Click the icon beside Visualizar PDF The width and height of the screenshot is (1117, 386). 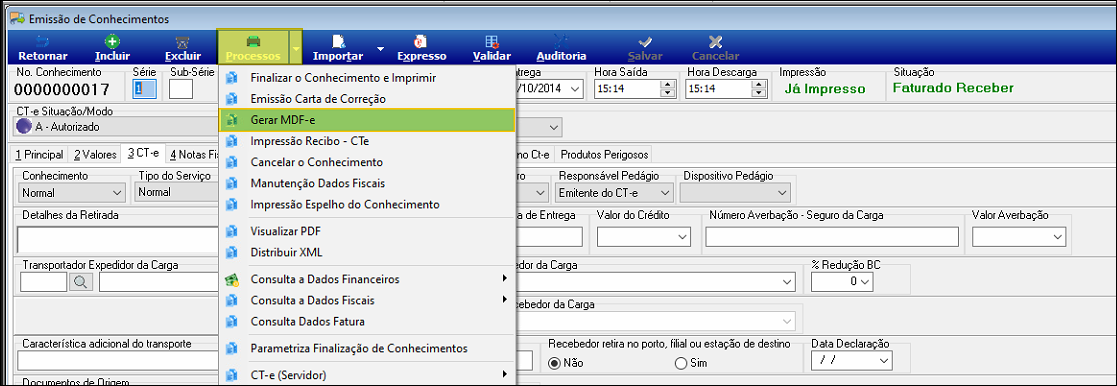[x=231, y=231]
